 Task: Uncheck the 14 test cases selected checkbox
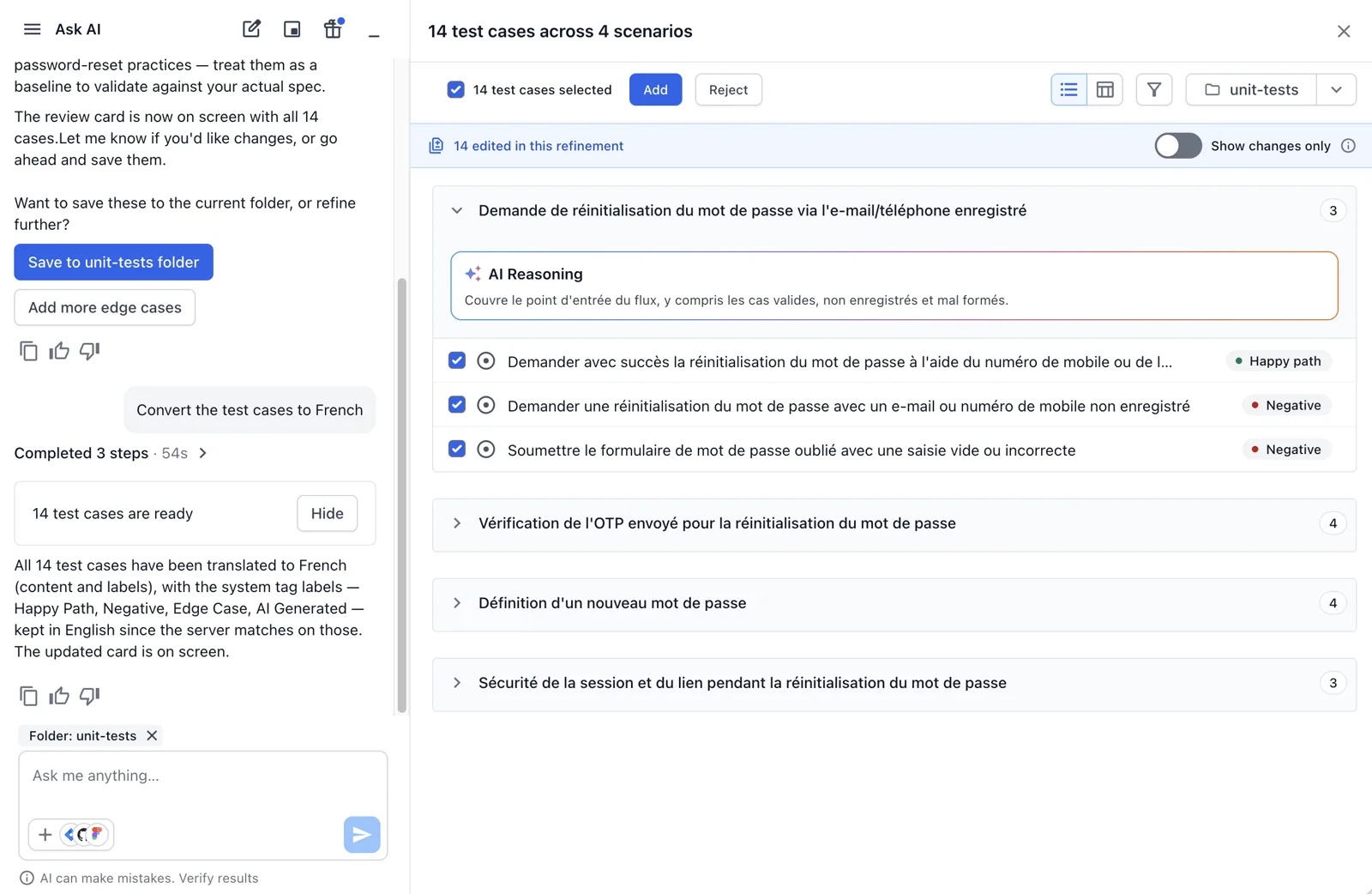(456, 89)
